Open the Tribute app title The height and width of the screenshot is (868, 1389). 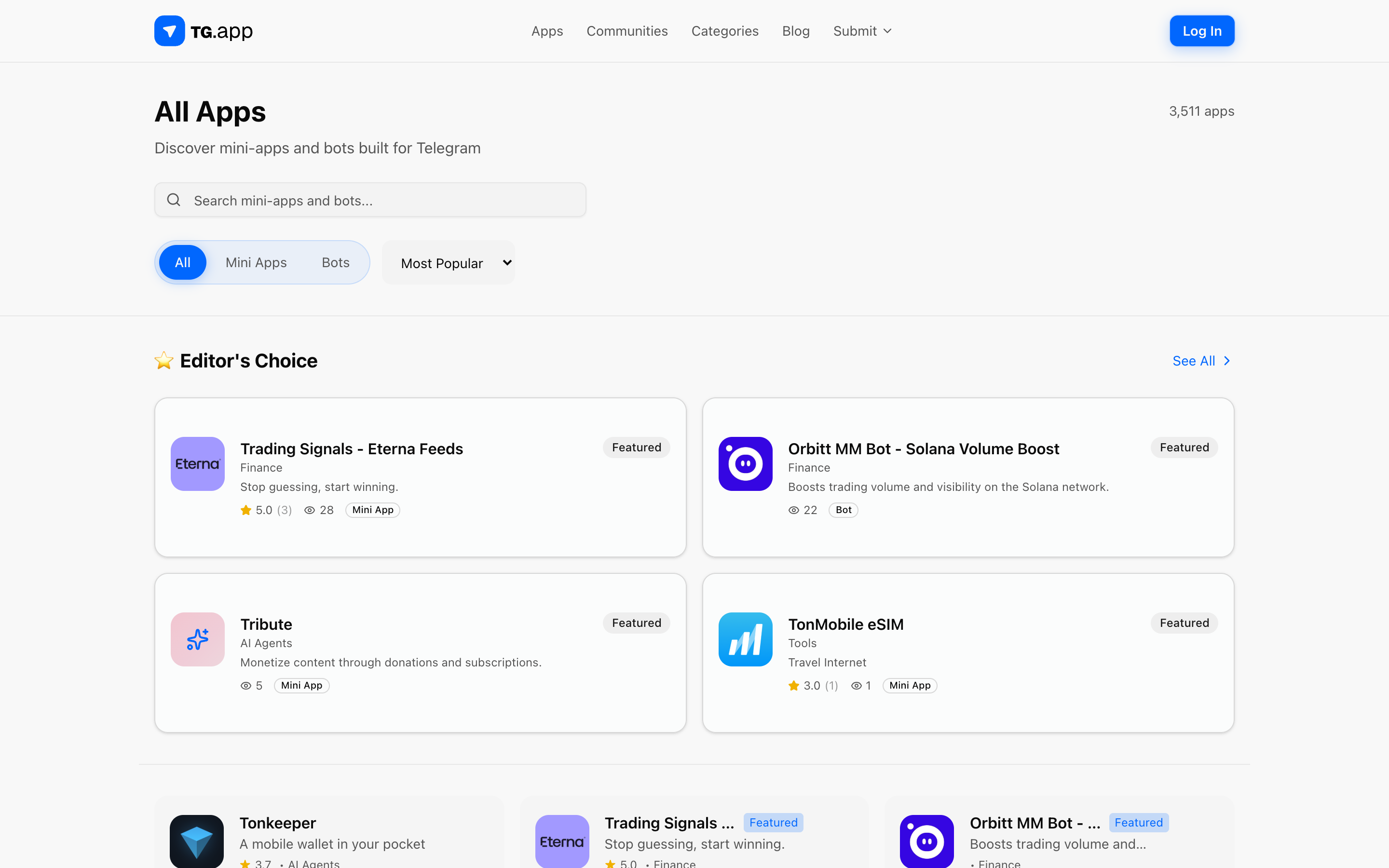pos(266,624)
